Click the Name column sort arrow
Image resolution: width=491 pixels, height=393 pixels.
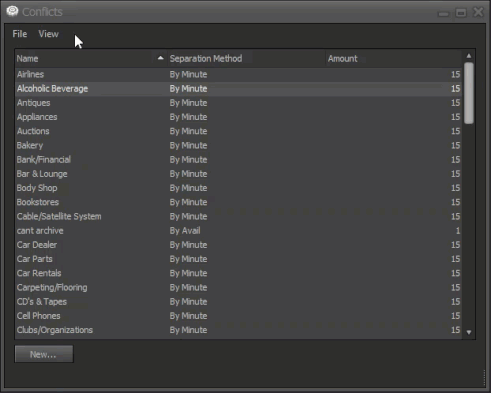[x=160, y=58]
